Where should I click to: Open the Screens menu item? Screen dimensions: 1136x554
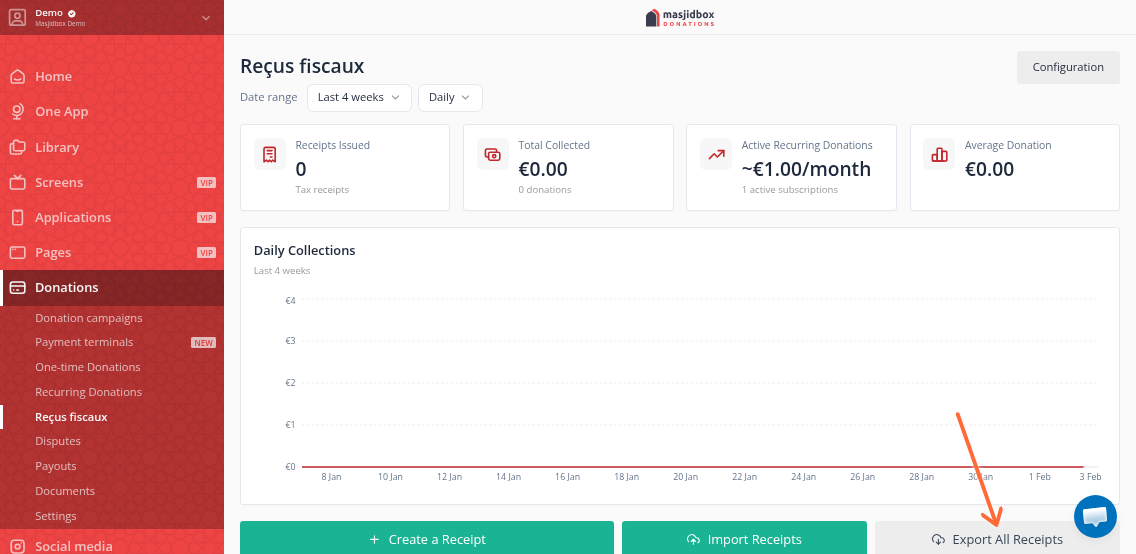112,182
